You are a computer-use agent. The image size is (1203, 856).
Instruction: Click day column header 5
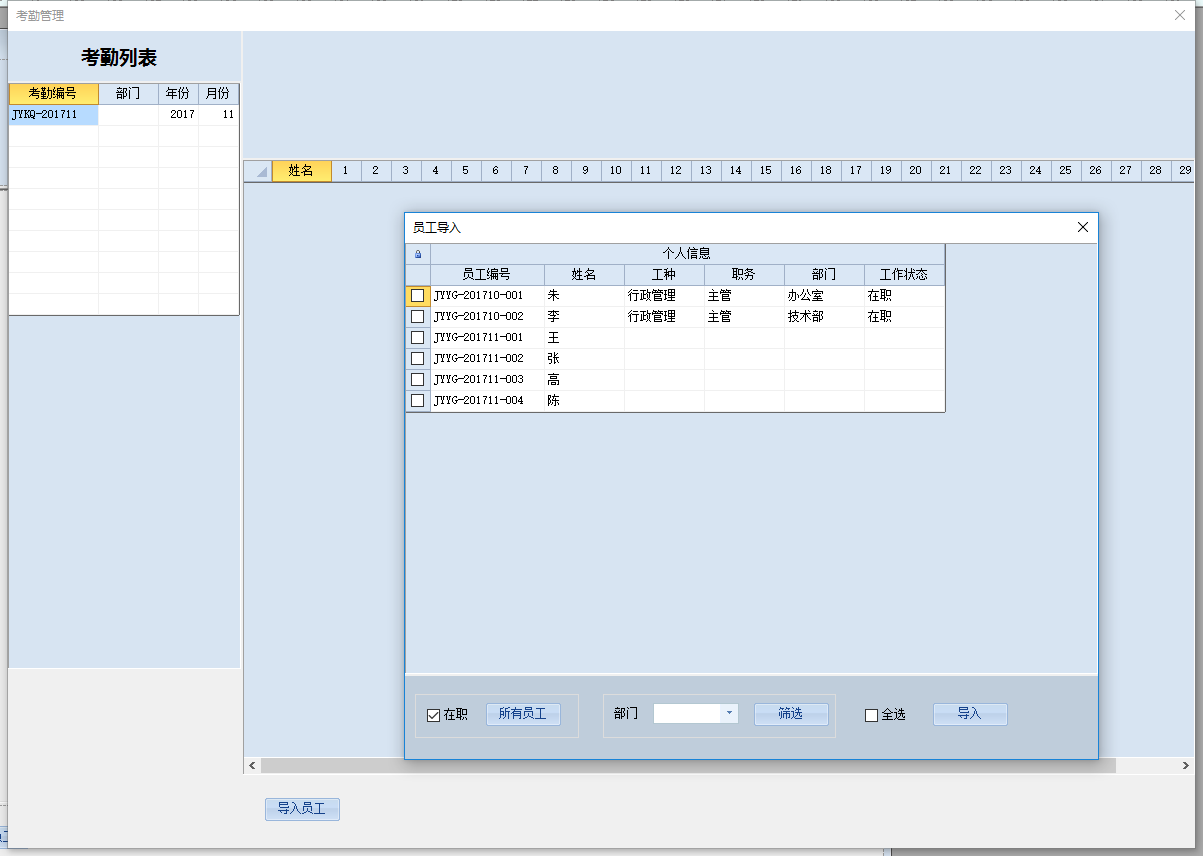pyautogui.click(x=466, y=171)
